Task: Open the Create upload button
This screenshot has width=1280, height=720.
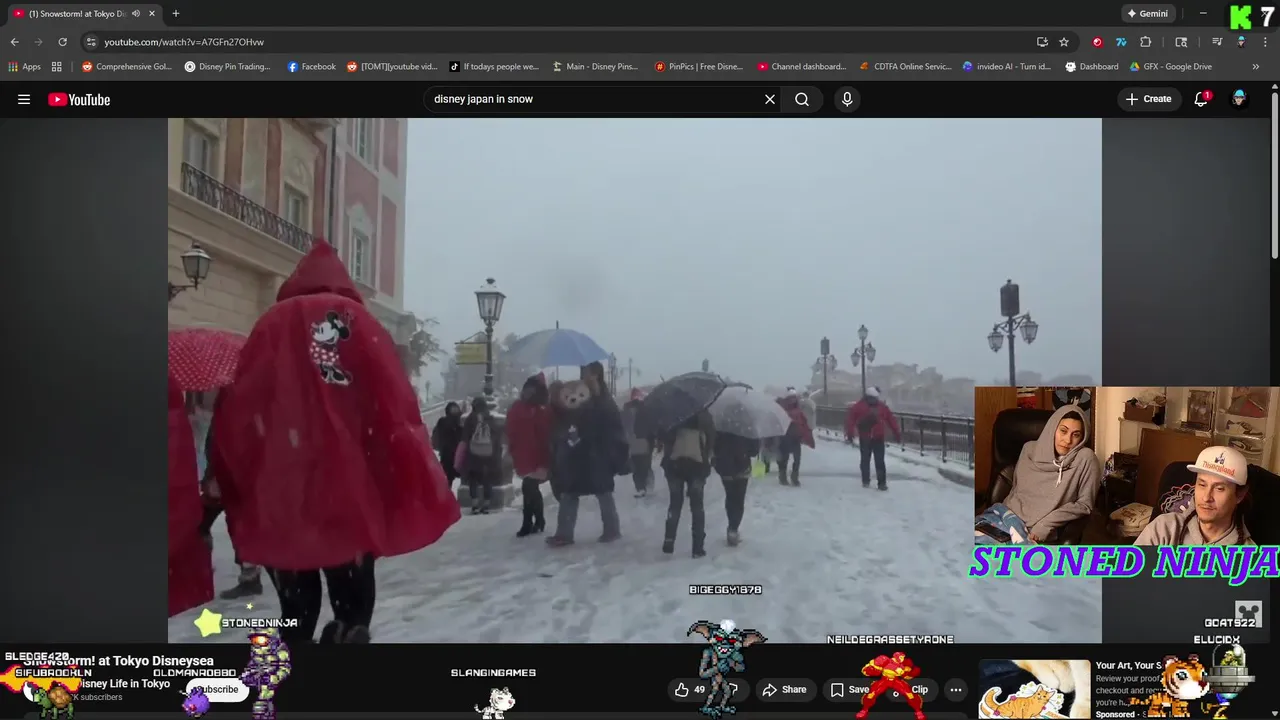Action: [x=1148, y=99]
